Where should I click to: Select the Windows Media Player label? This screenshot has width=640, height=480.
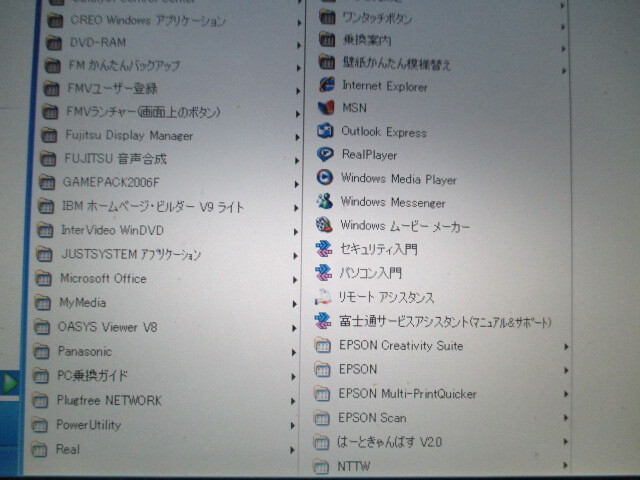pyautogui.click(x=399, y=179)
